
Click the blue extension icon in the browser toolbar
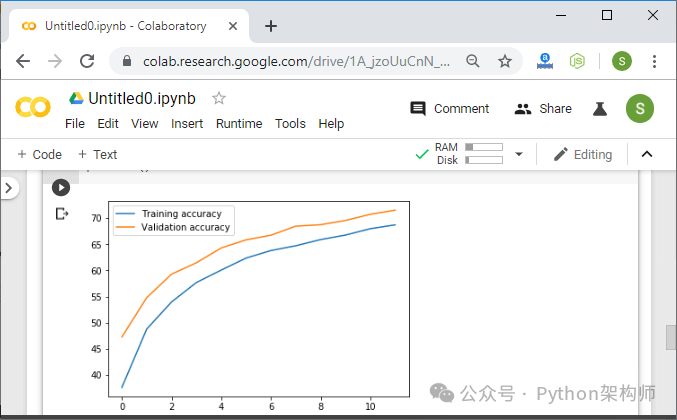[545, 61]
